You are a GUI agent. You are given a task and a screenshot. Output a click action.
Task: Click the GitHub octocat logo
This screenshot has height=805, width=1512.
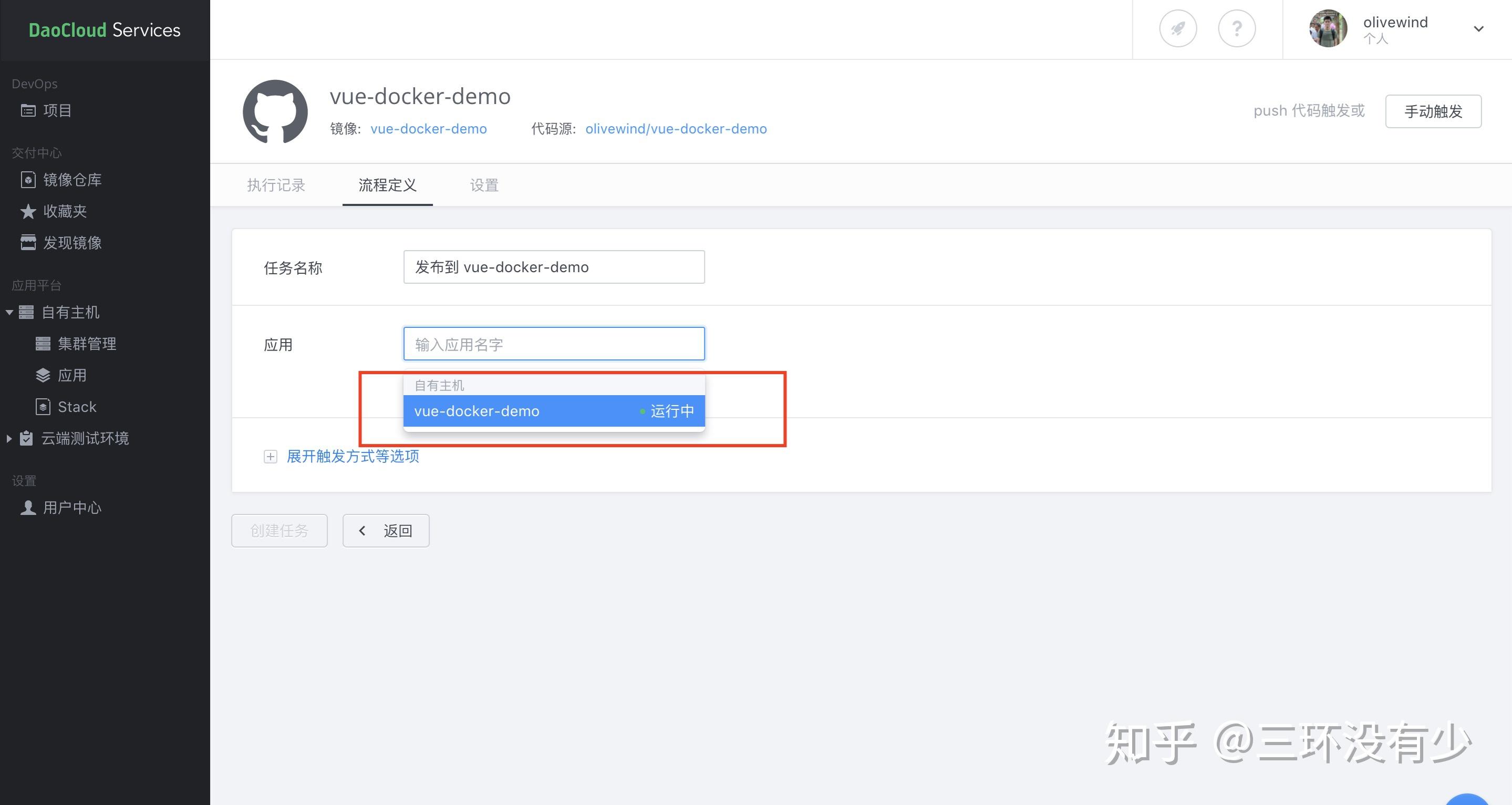point(275,111)
